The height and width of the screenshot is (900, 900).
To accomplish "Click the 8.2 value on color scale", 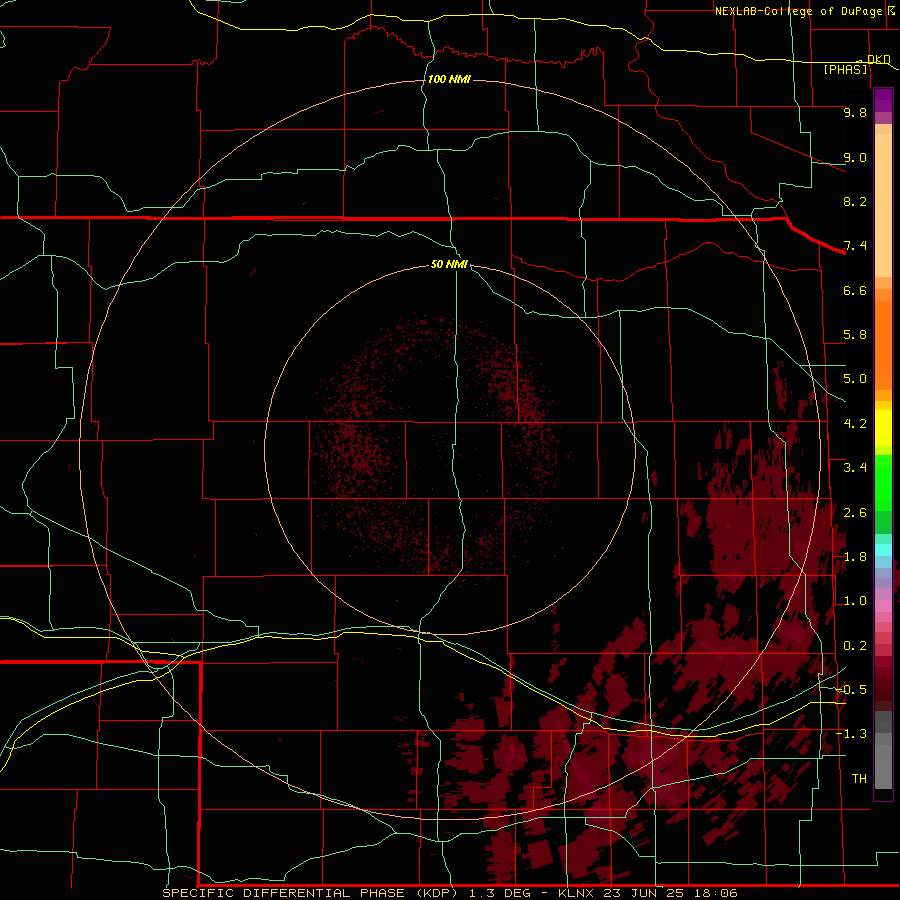I will tap(855, 201).
